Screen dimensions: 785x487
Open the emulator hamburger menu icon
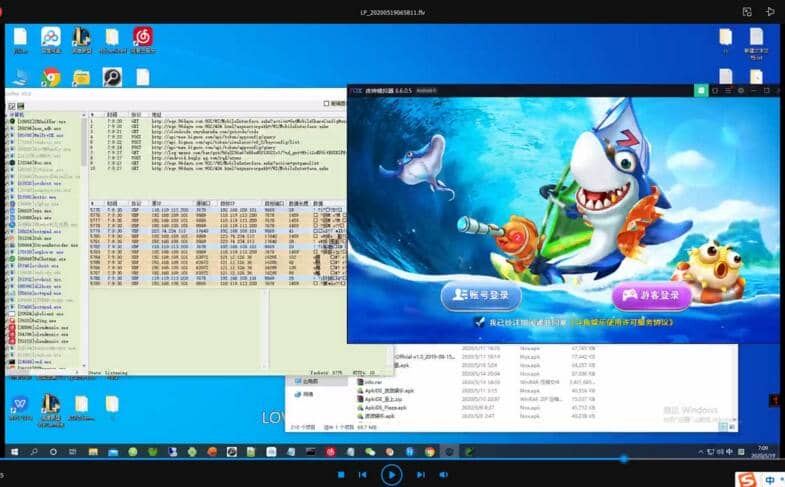pos(728,91)
